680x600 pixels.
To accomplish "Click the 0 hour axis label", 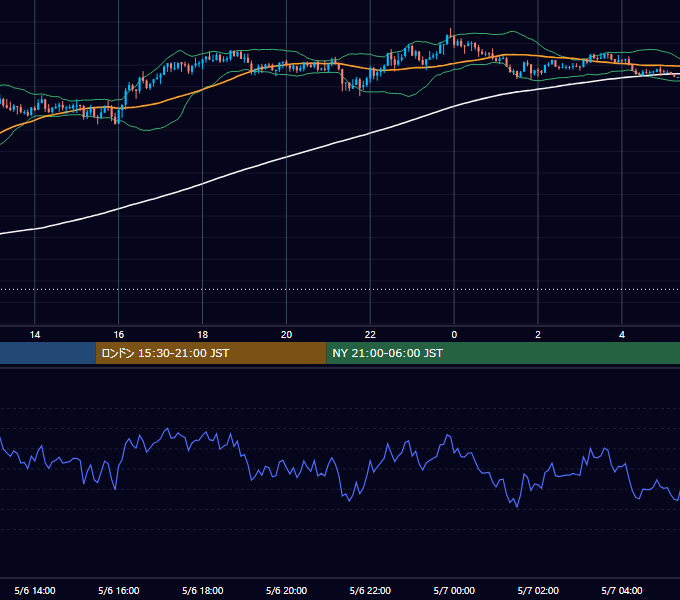I will [x=454, y=335].
